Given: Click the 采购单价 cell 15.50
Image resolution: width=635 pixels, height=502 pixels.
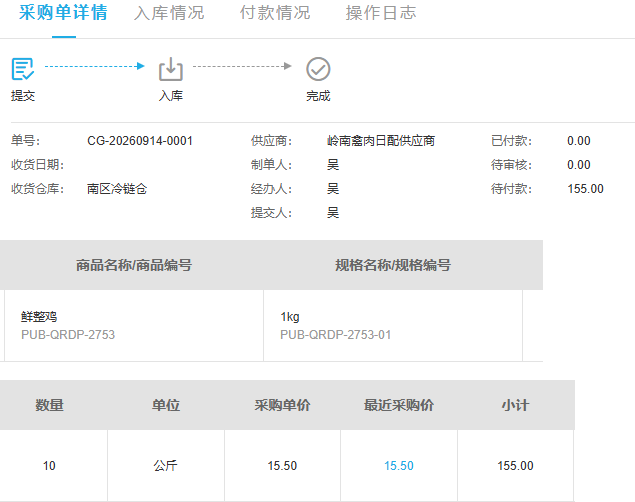Looking at the screenshot, I should [x=282, y=466].
